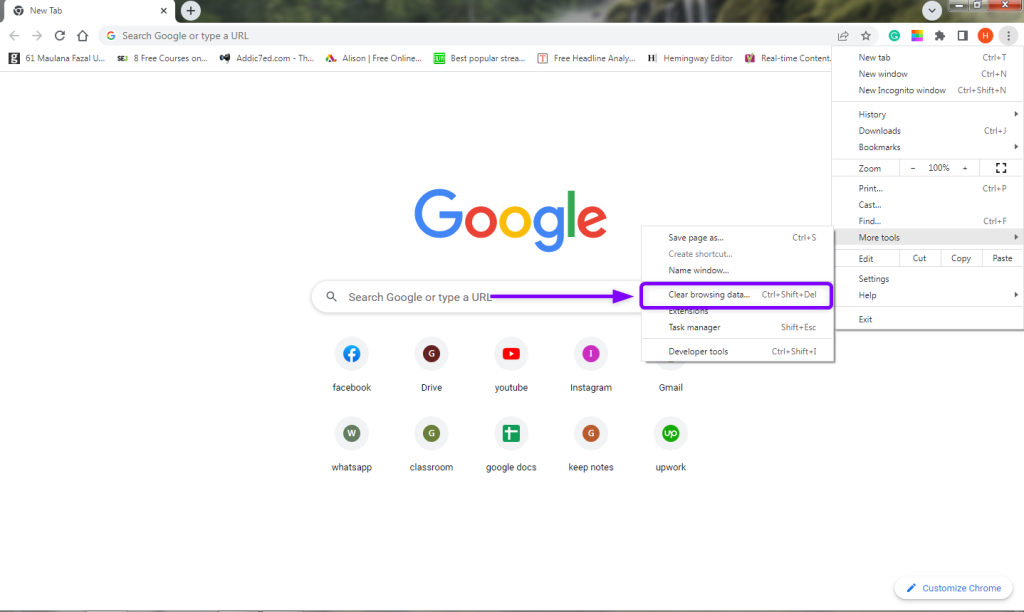
Task: Decrease zoom with minus button
Action: pos(912,169)
